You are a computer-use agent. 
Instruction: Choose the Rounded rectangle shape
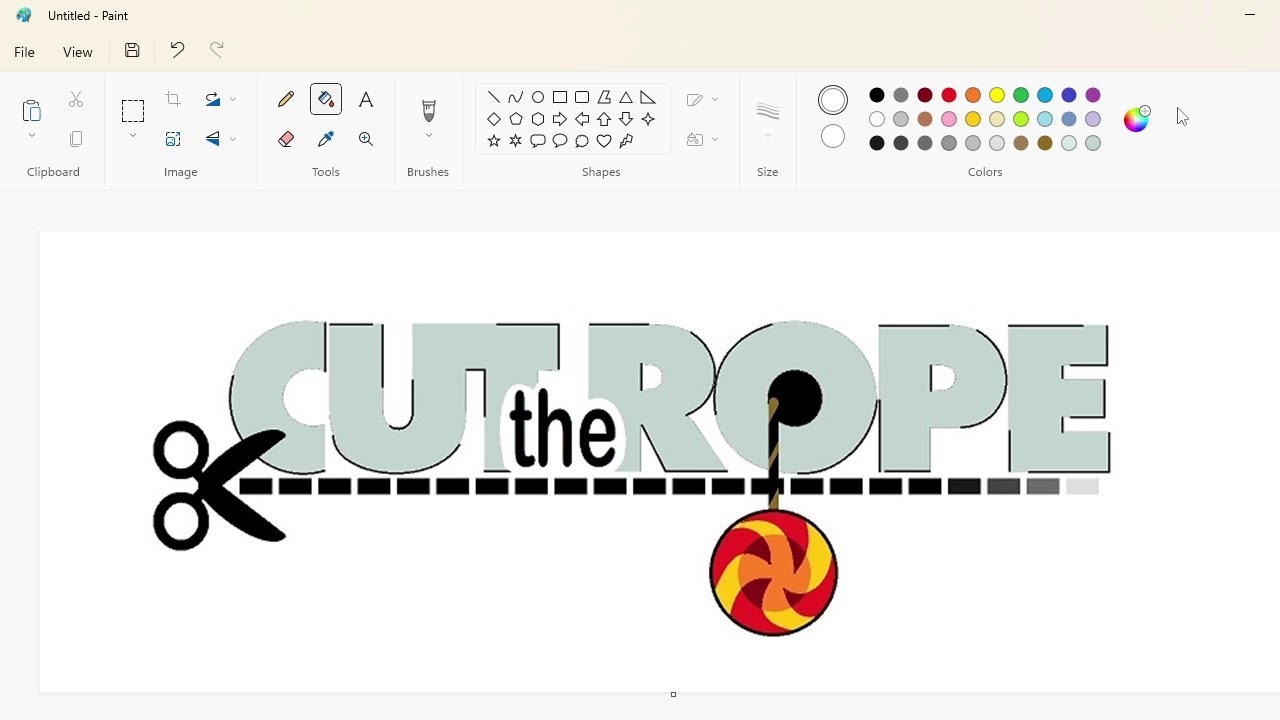coord(582,97)
